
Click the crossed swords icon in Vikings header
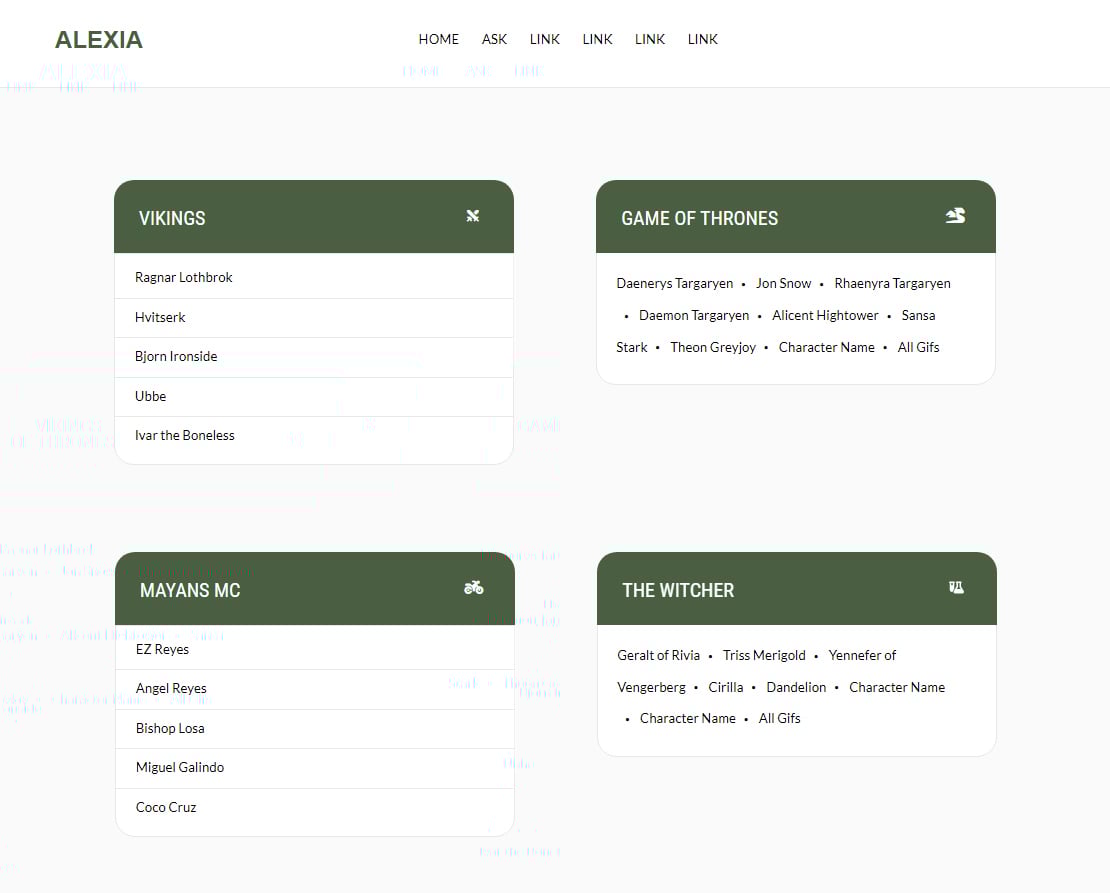click(x=473, y=216)
